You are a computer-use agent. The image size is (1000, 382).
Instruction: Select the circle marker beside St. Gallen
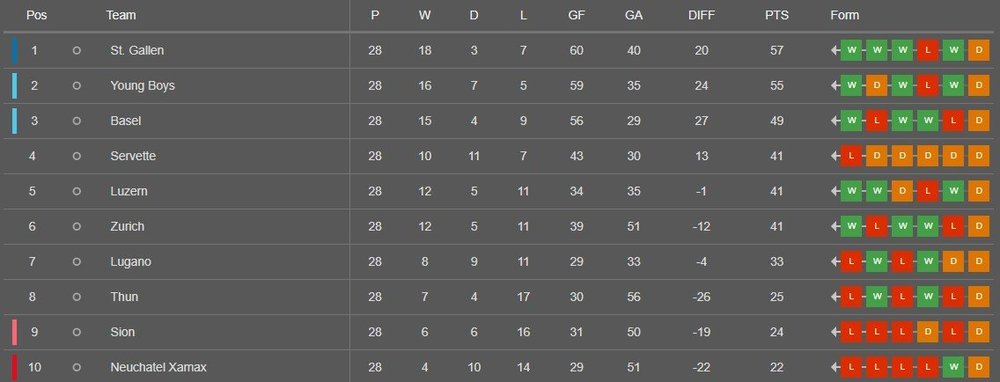click(77, 50)
